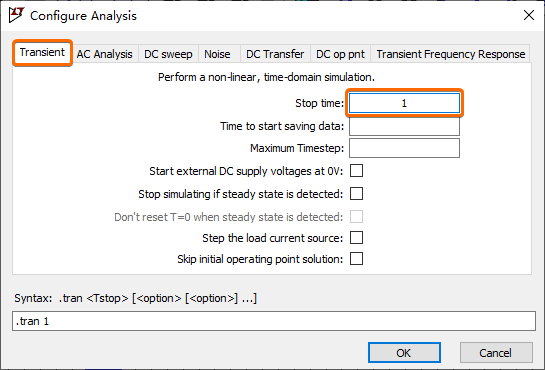The image size is (545, 370).
Task: Select the Transient Frequency Response tab
Action: [451, 54]
